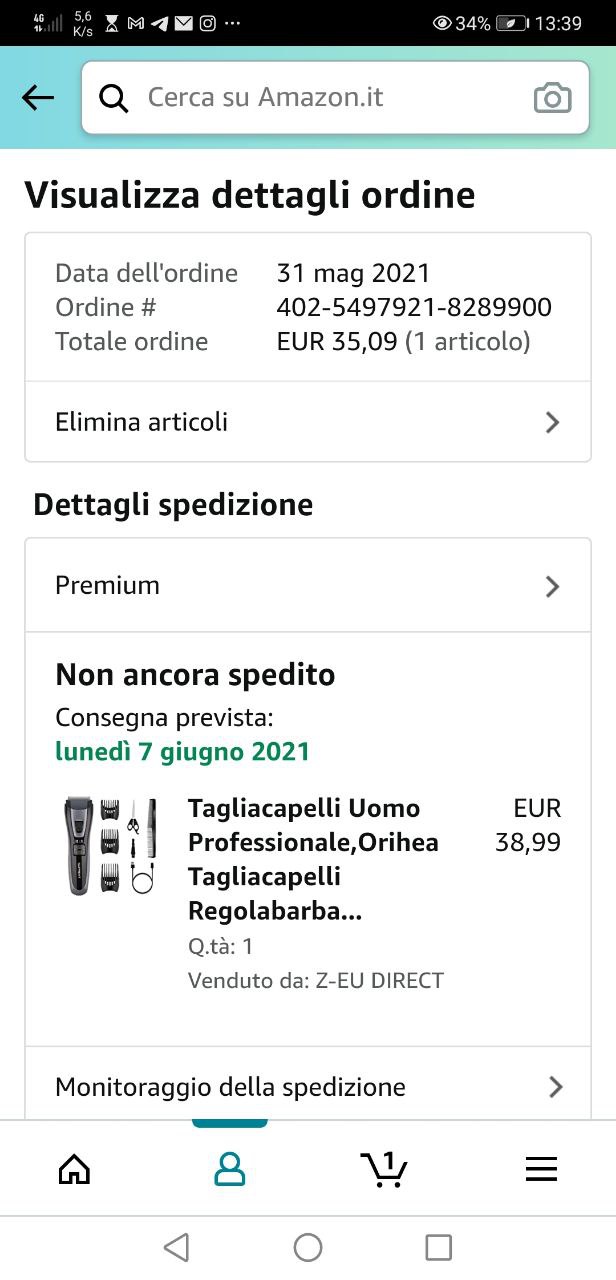Expand Monitoraggio della spedizione chevron

click(x=556, y=1087)
